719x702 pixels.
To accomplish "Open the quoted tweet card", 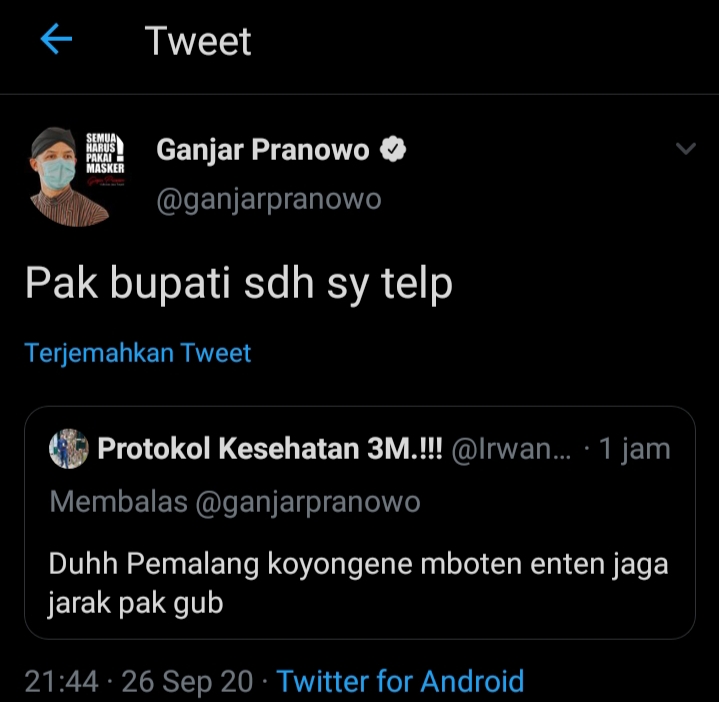I will tap(360, 523).
